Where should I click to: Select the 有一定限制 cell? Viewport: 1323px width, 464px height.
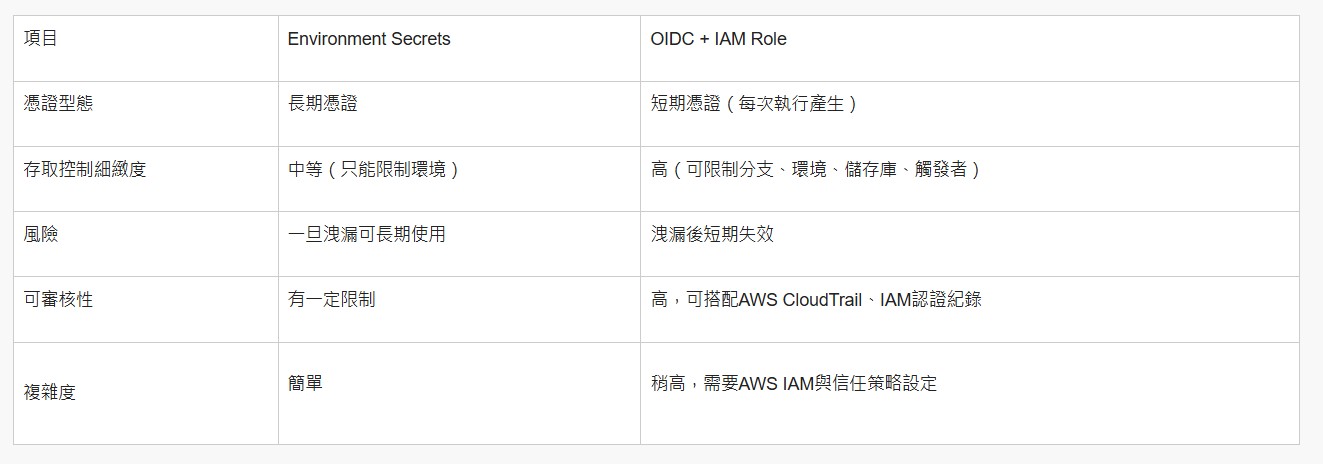(459, 309)
